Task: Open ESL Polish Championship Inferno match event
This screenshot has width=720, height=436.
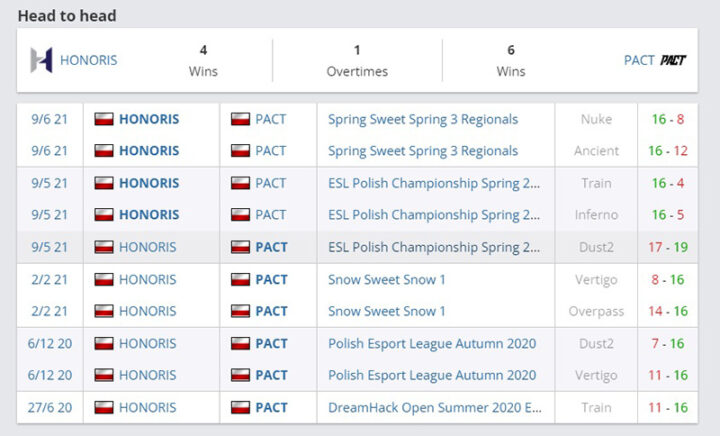Action: [x=434, y=215]
